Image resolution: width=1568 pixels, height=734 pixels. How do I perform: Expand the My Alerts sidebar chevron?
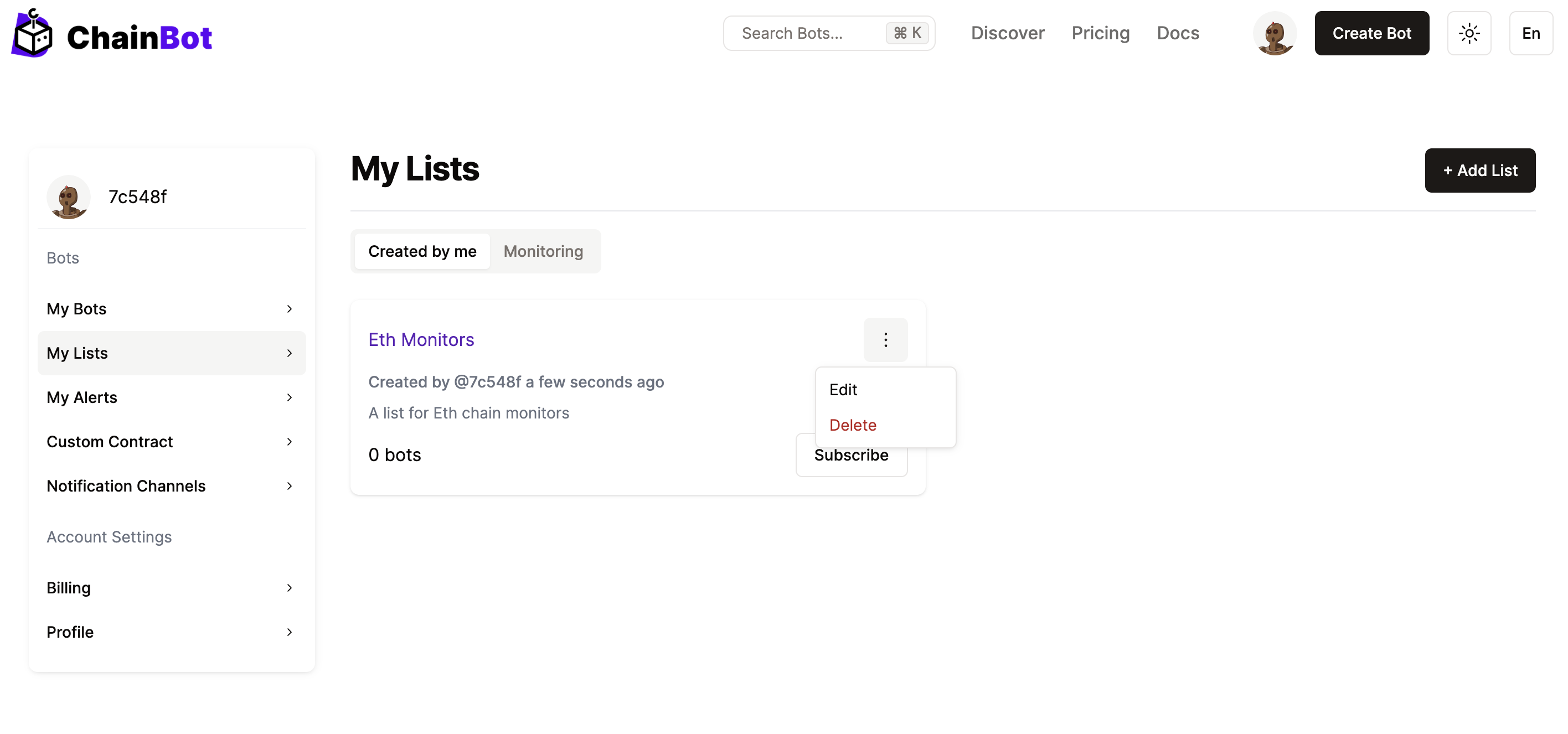[289, 397]
